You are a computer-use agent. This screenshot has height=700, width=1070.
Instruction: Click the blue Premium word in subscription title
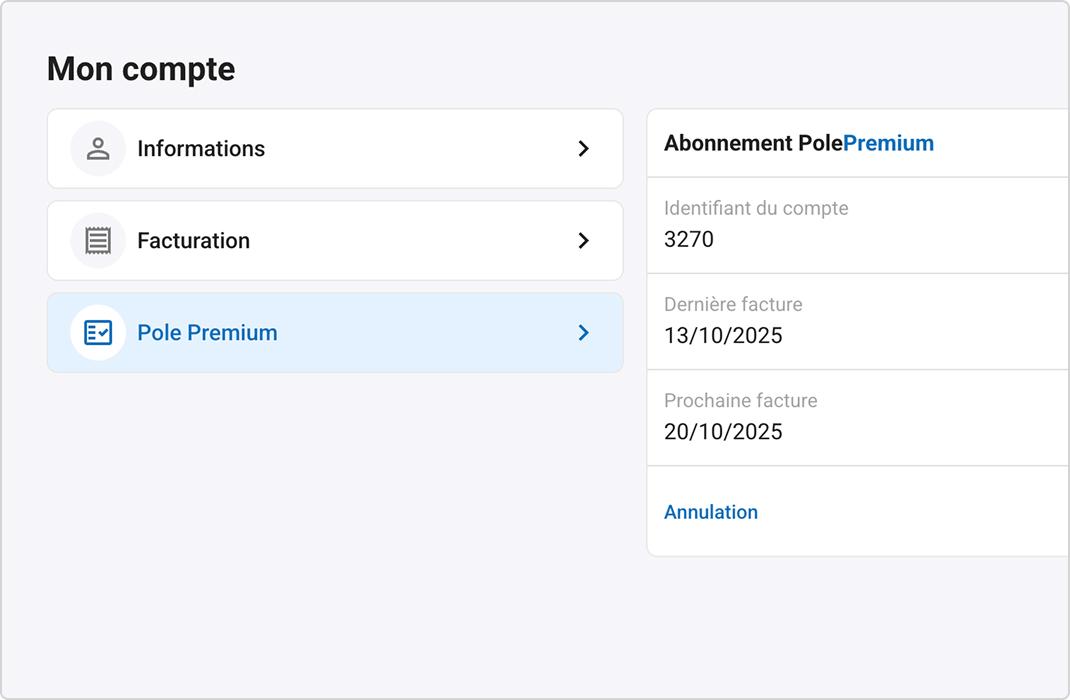(888, 143)
